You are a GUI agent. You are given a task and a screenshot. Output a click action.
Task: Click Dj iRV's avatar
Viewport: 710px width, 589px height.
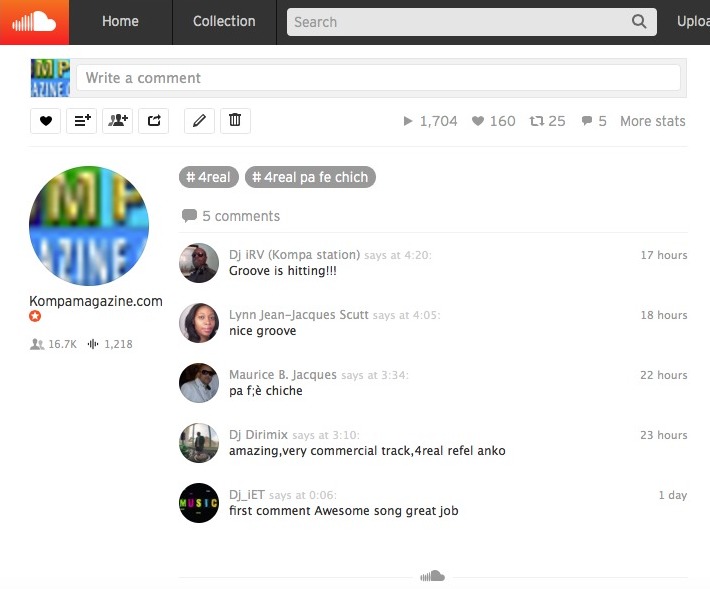pos(199,263)
